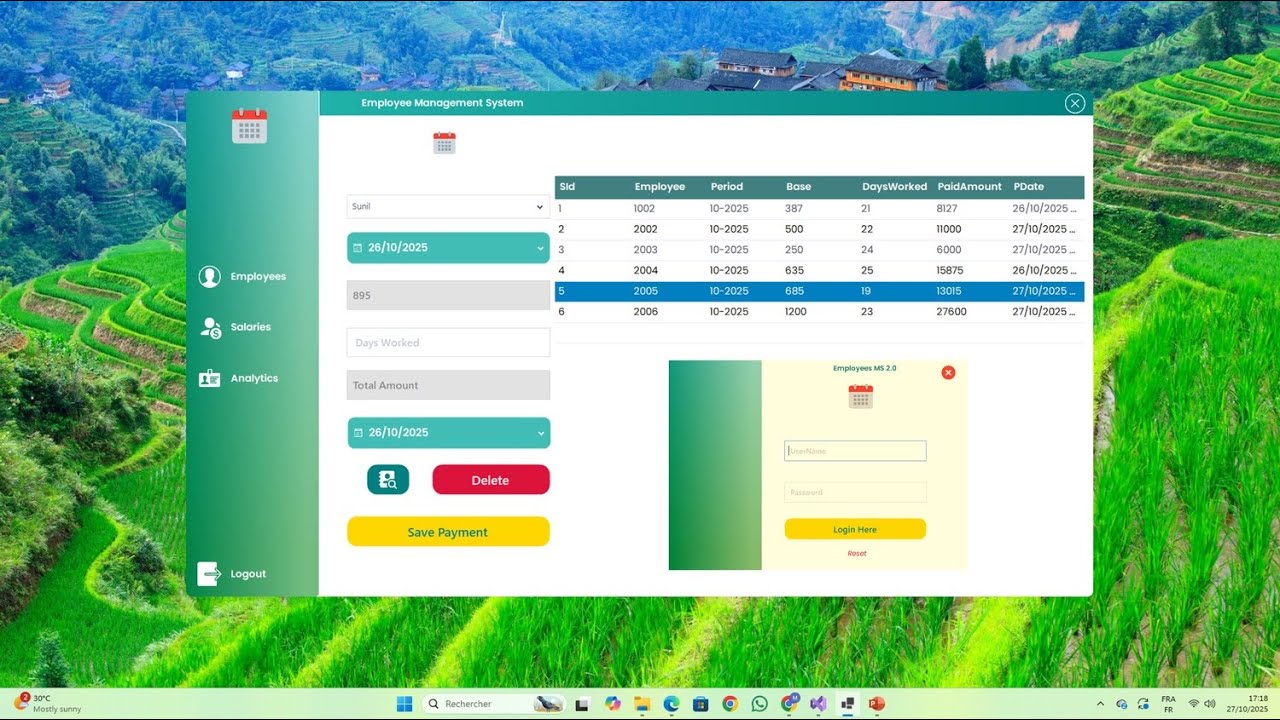Image resolution: width=1280 pixels, height=720 pixels.
Task: Open the weather widget showing 30°C
Action: point(47,703)
